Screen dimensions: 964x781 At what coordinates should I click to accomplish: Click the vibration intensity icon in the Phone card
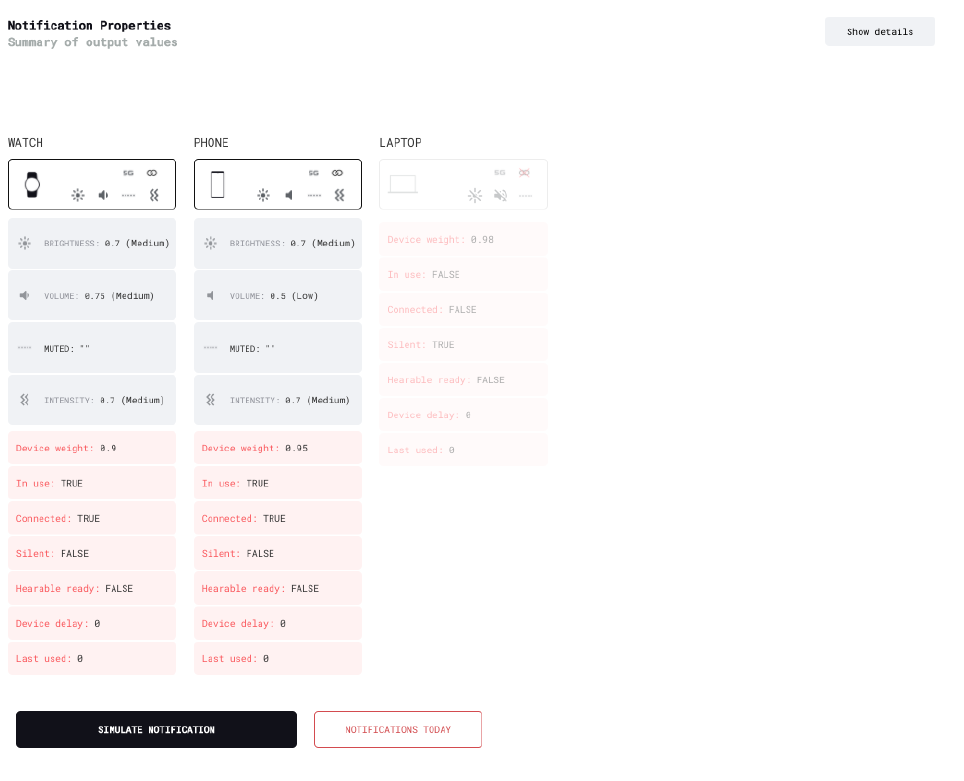[340, 196]
